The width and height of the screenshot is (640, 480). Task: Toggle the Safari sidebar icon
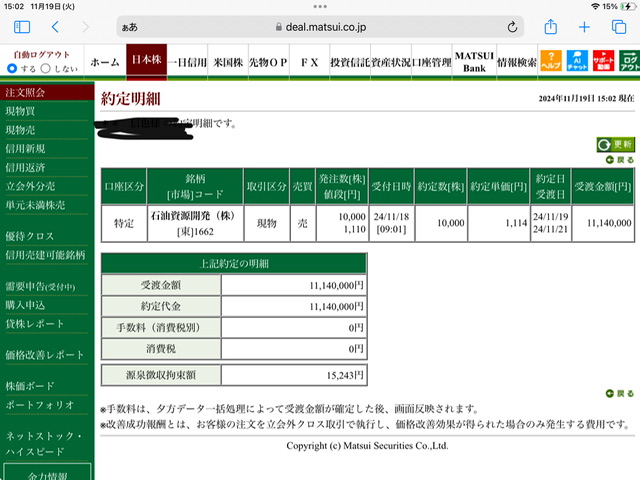(x=22, y=27)
